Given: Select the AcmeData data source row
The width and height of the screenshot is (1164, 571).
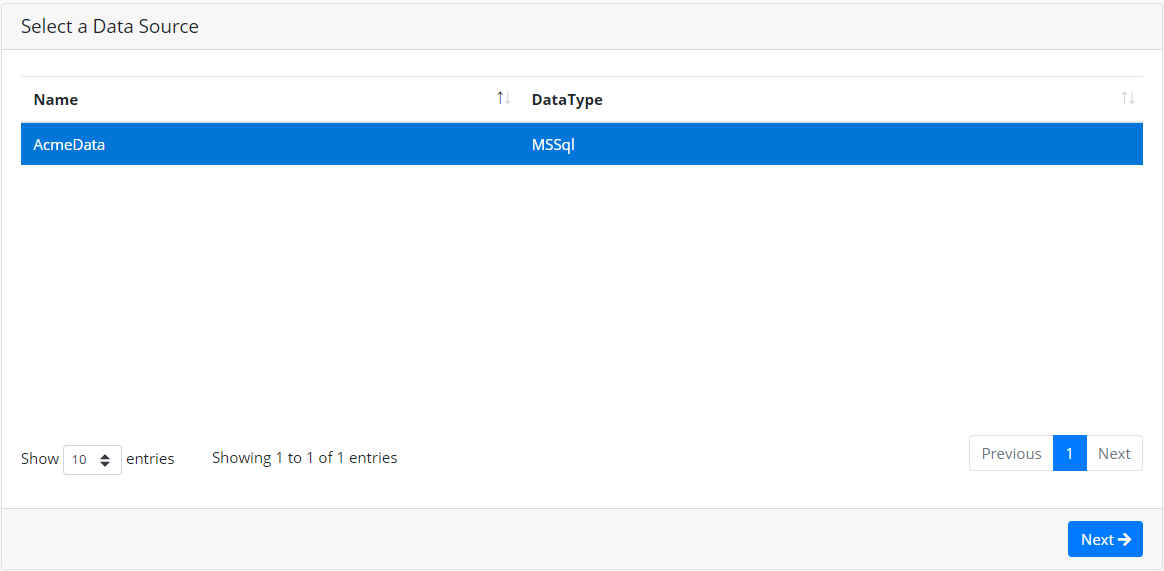Looking at the screenshot, I should pos(581,145).
